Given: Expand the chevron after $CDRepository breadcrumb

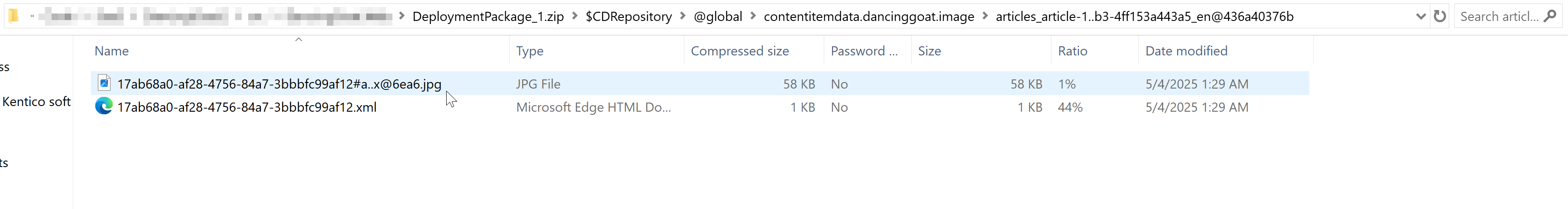Looking at the screenshot, I should [682, 17].
